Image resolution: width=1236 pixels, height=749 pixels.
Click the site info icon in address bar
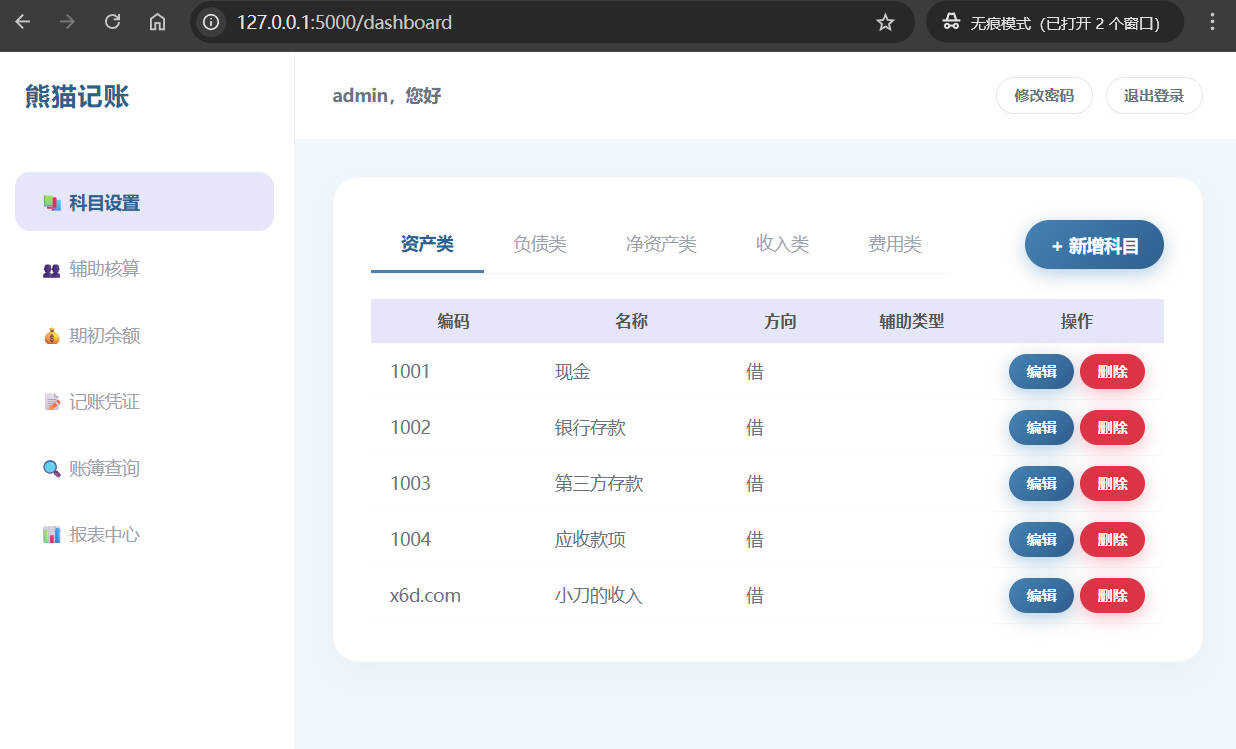point(209,22)
